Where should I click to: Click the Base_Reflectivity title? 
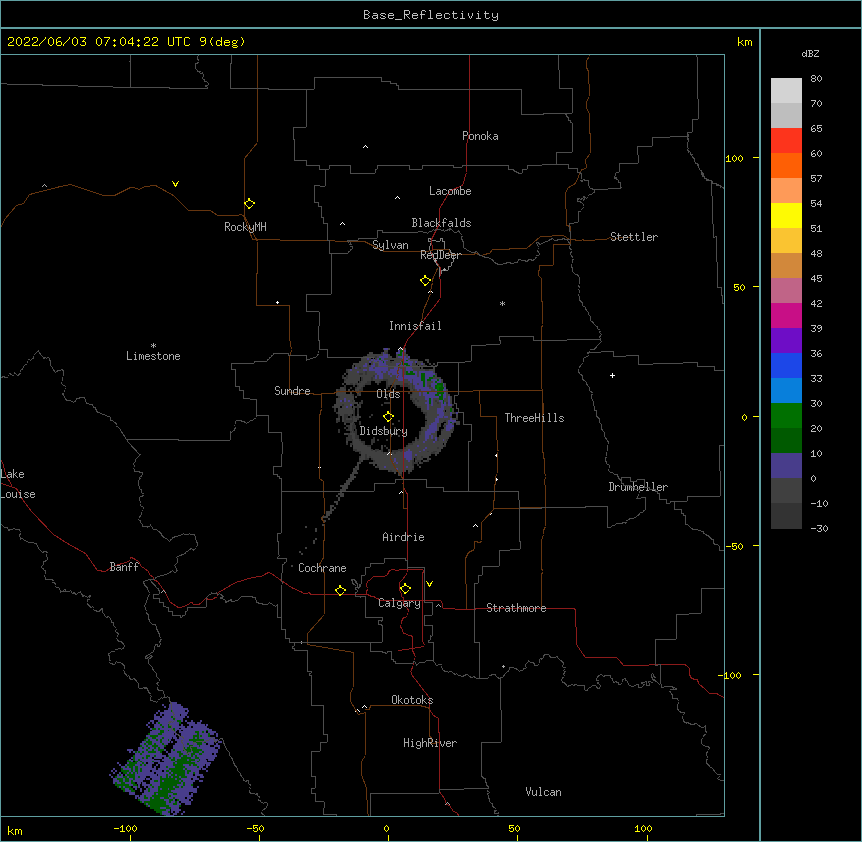pos(431,15)
